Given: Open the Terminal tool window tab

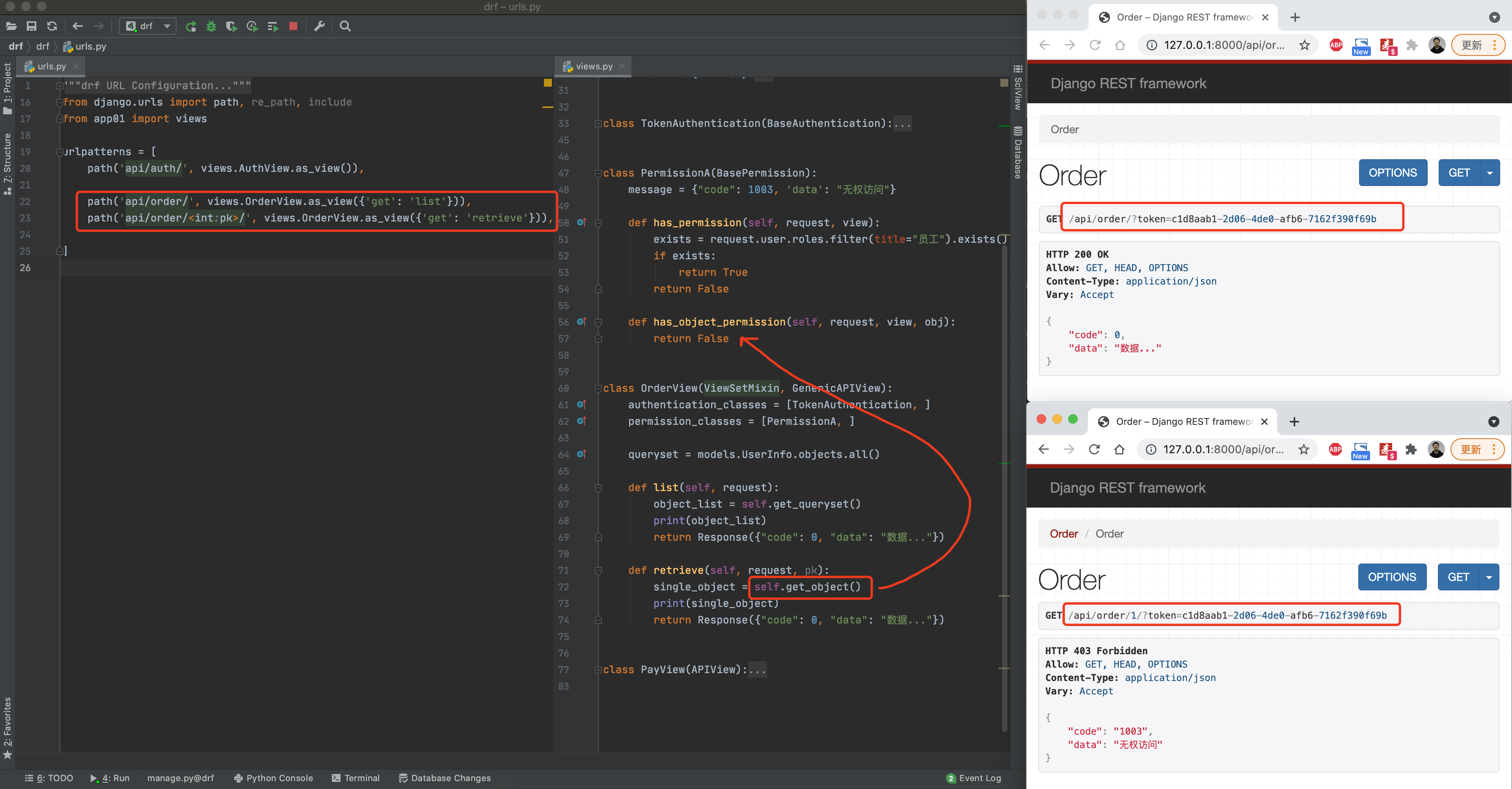Looking at the screenshot, I should click(356, 778).
